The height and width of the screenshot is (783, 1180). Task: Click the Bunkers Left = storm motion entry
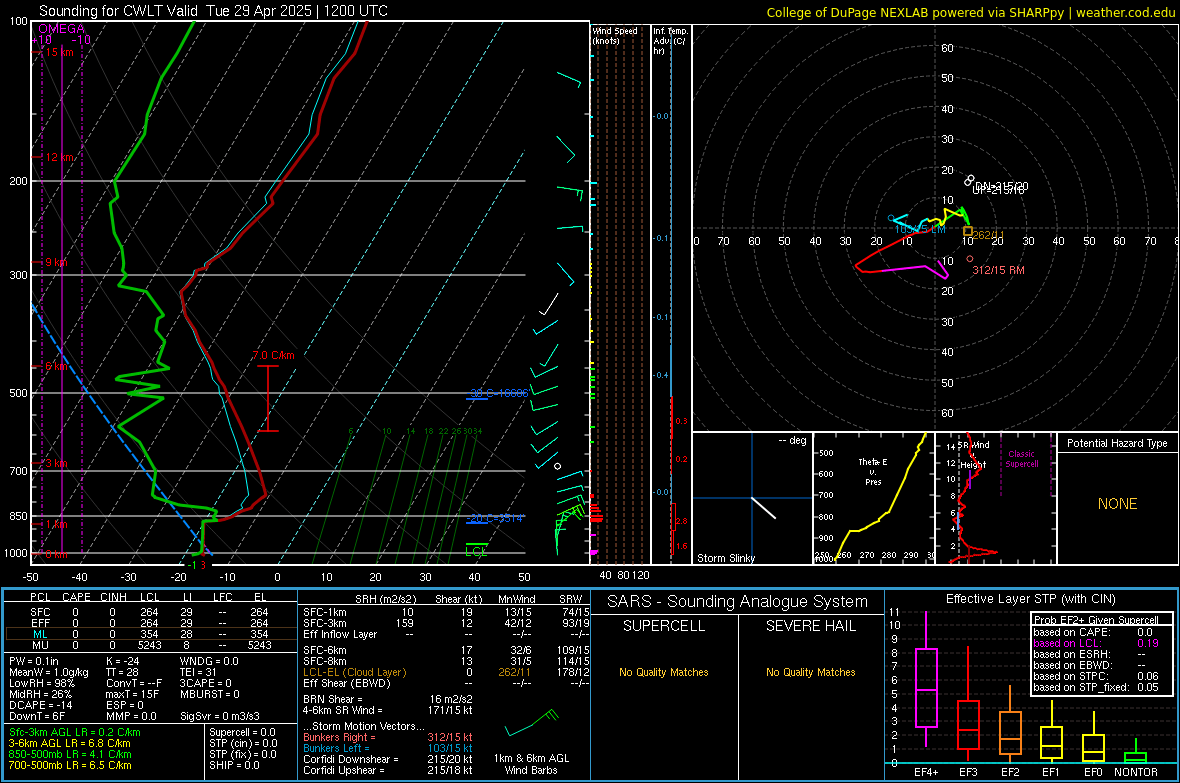388,748
